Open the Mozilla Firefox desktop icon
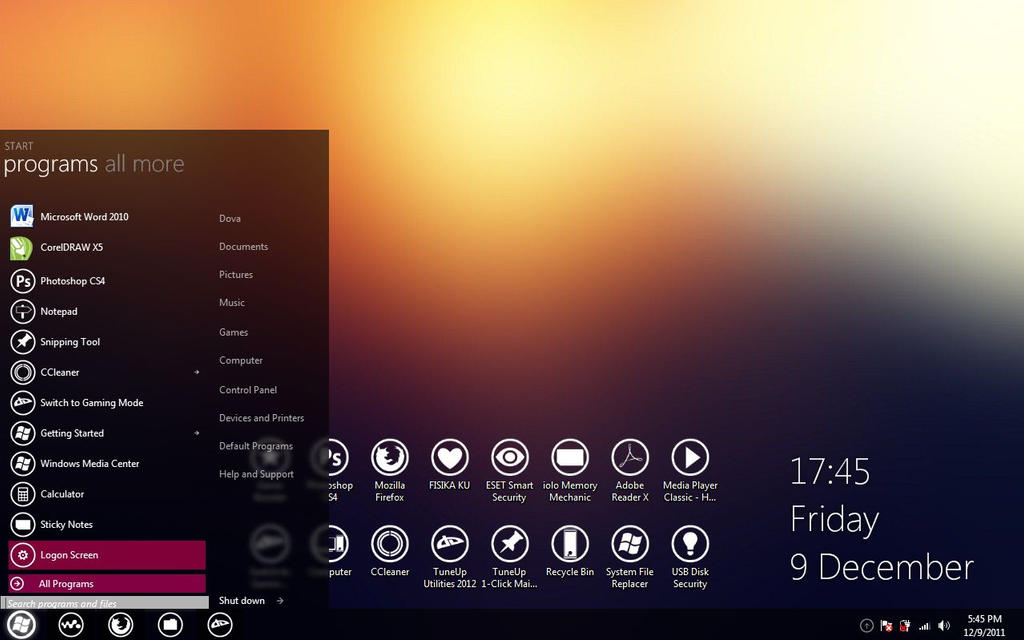The image size is (1024, 640). 390,470
